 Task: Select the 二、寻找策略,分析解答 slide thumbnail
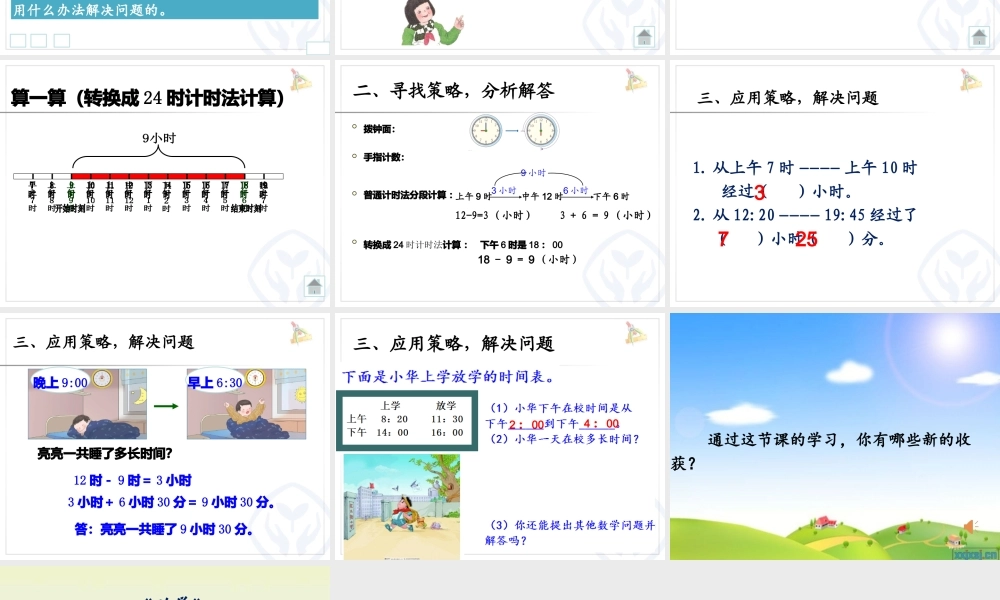(500, 183)
